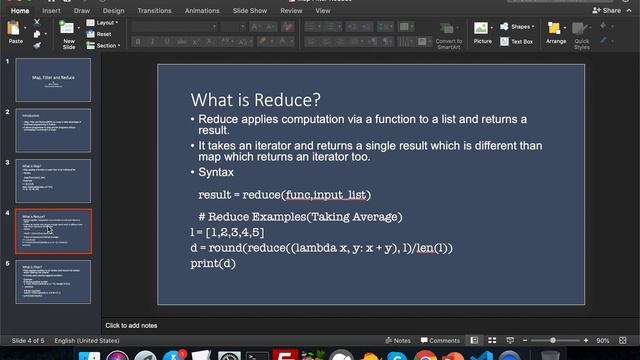Open the Slide Show tab
Viewport: 640px width, 360px height.
pyautogui.click(x=250, y=11)
